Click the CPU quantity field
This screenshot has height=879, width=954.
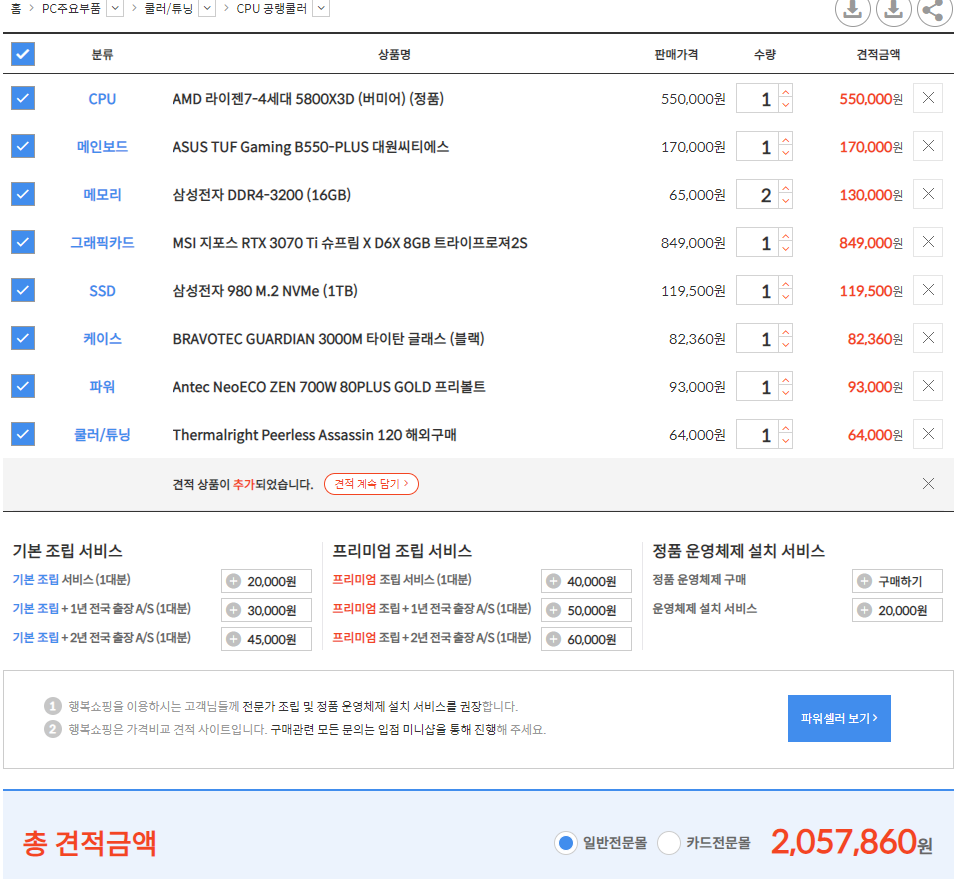pyautogui.click(x=757, y=99)
